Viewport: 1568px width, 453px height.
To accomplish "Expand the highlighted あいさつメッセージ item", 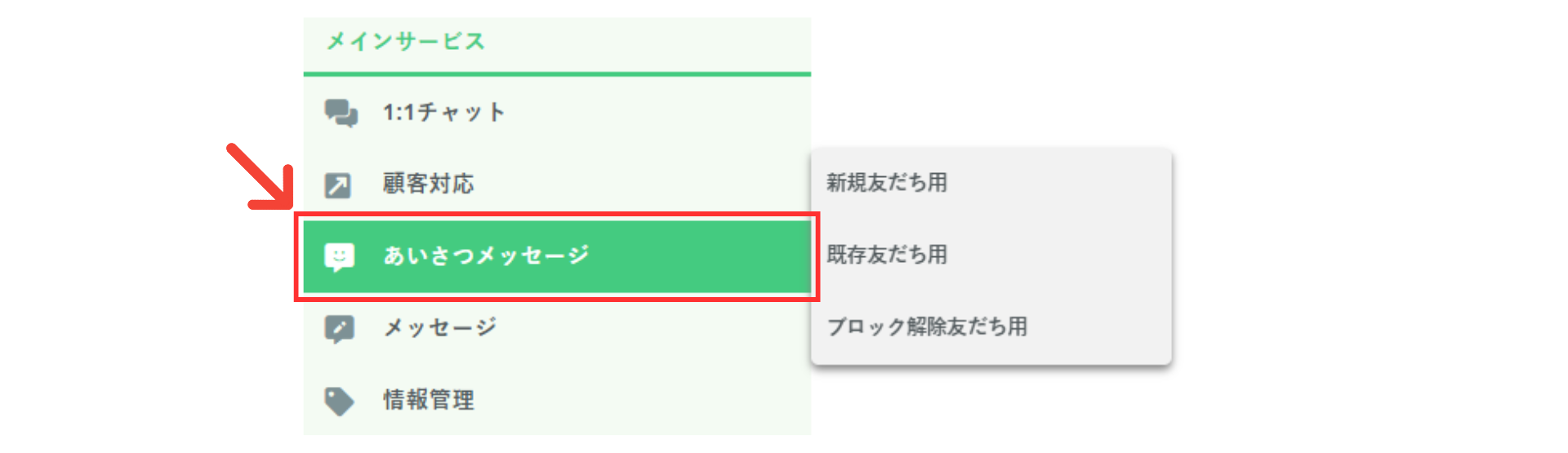I will coord(487,256).
